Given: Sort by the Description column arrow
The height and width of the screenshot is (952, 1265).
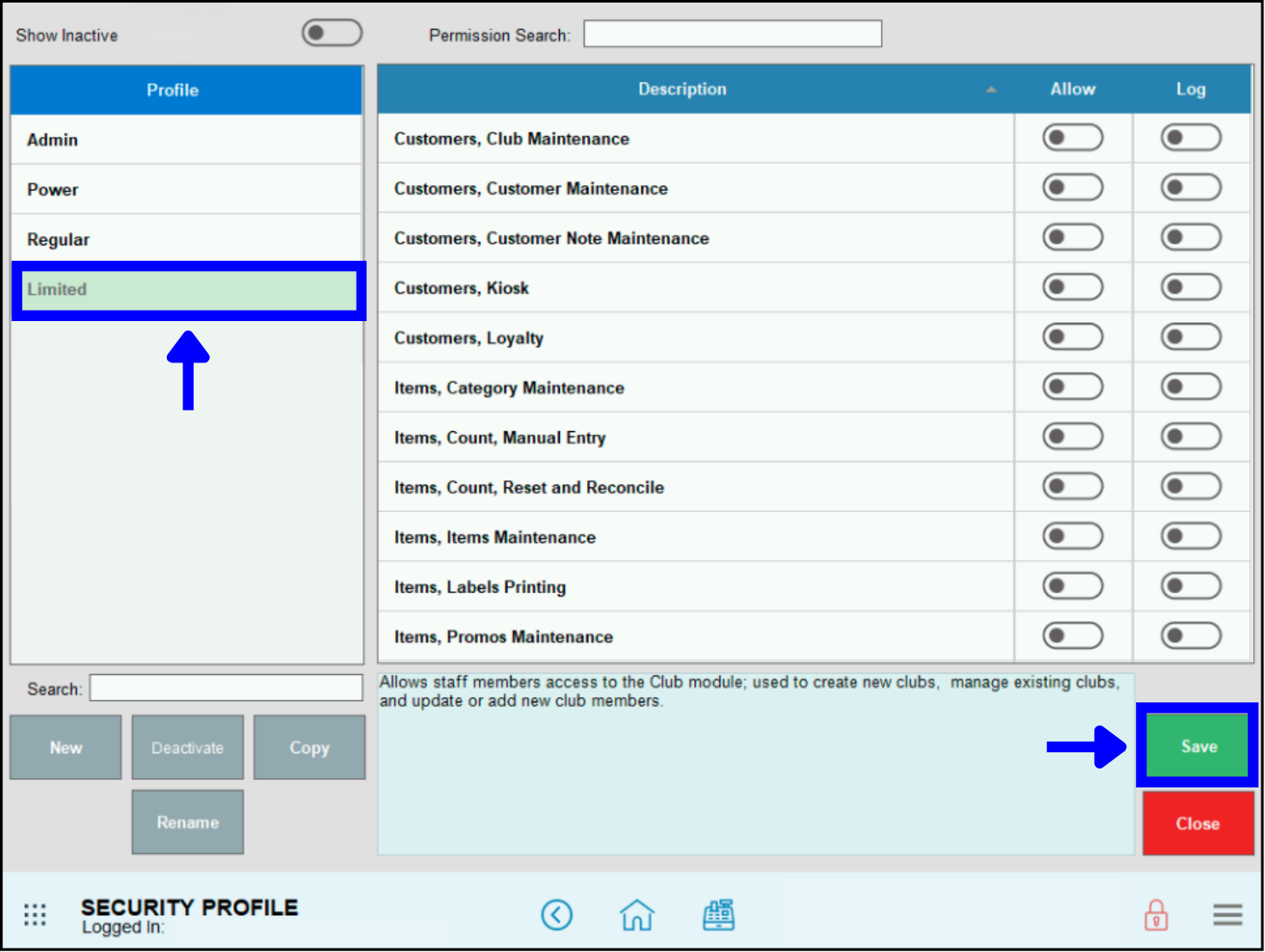Looking at the screenshot, I should tap(991, 90).
